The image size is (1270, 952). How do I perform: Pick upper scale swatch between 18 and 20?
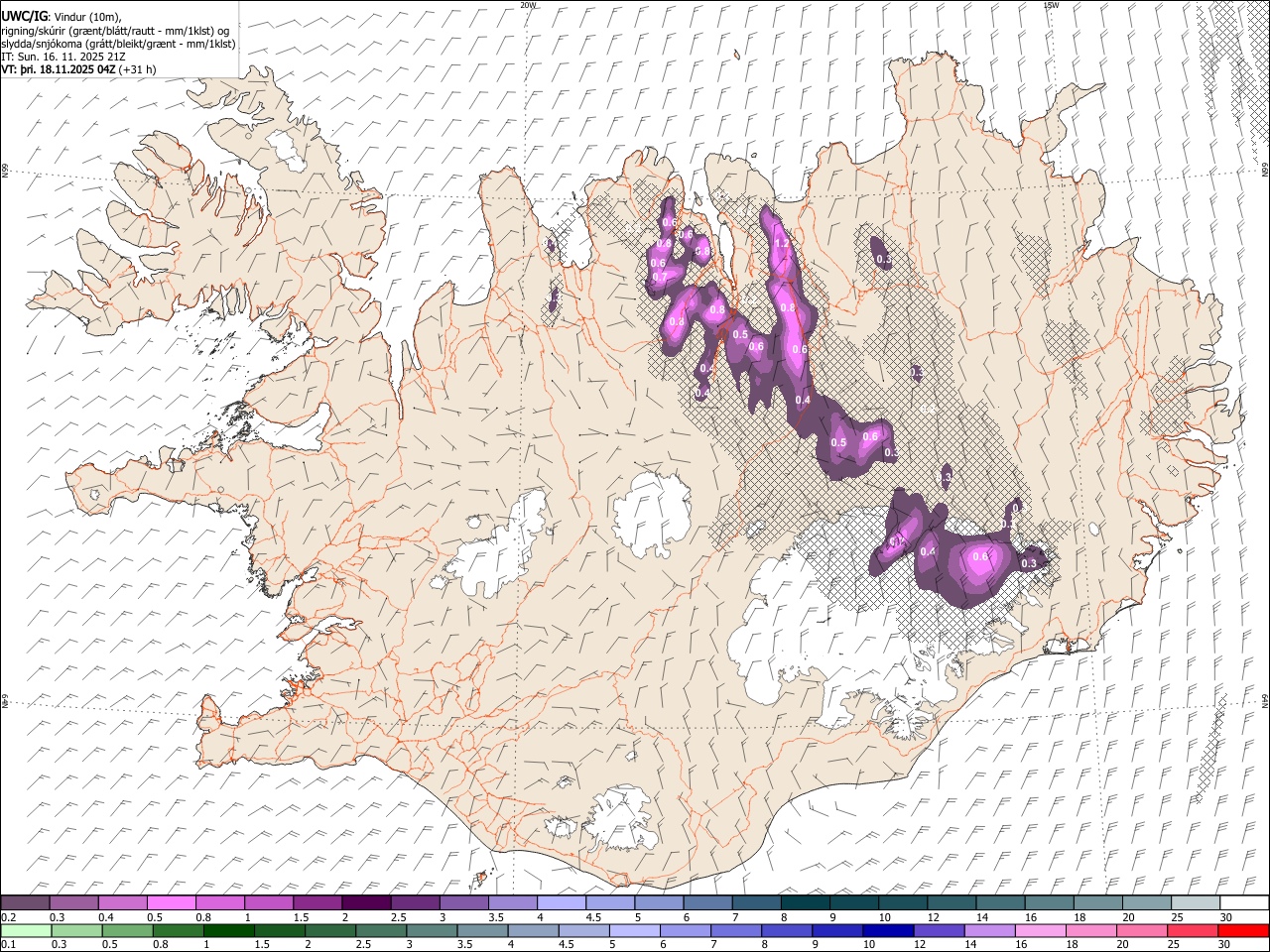point(1097,902)
